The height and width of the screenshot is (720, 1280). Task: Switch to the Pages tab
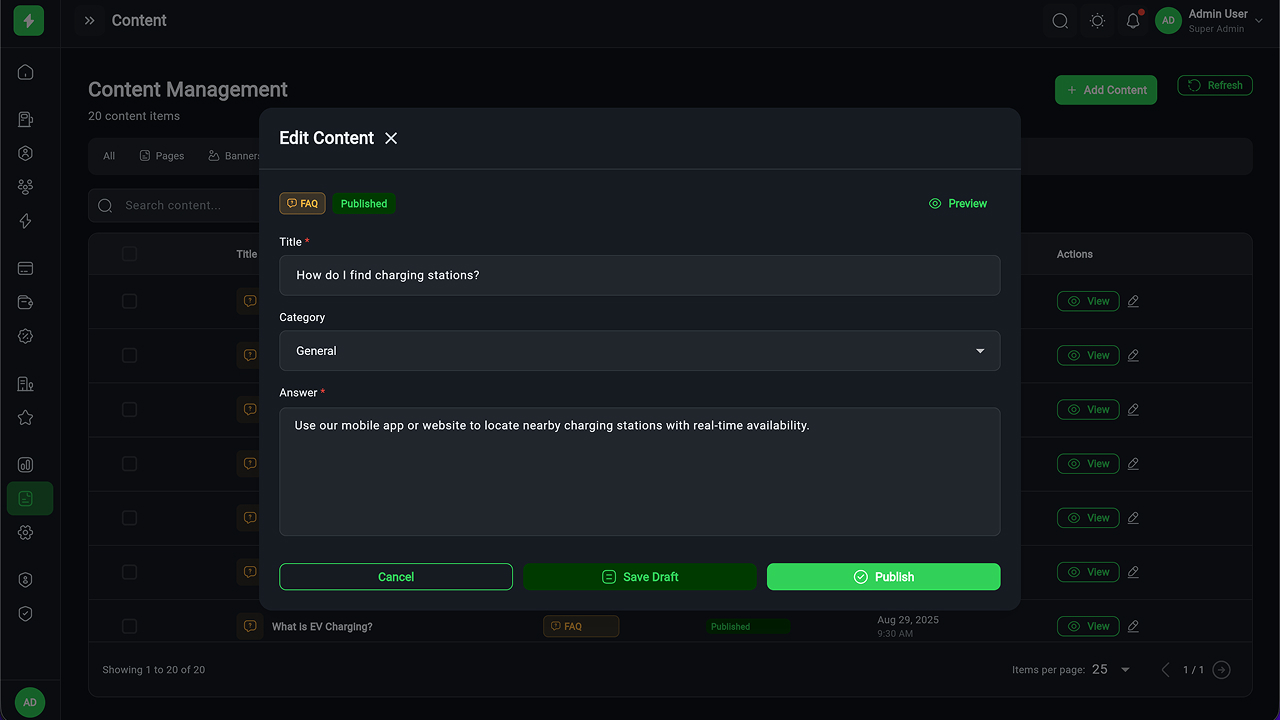(162, 156)
